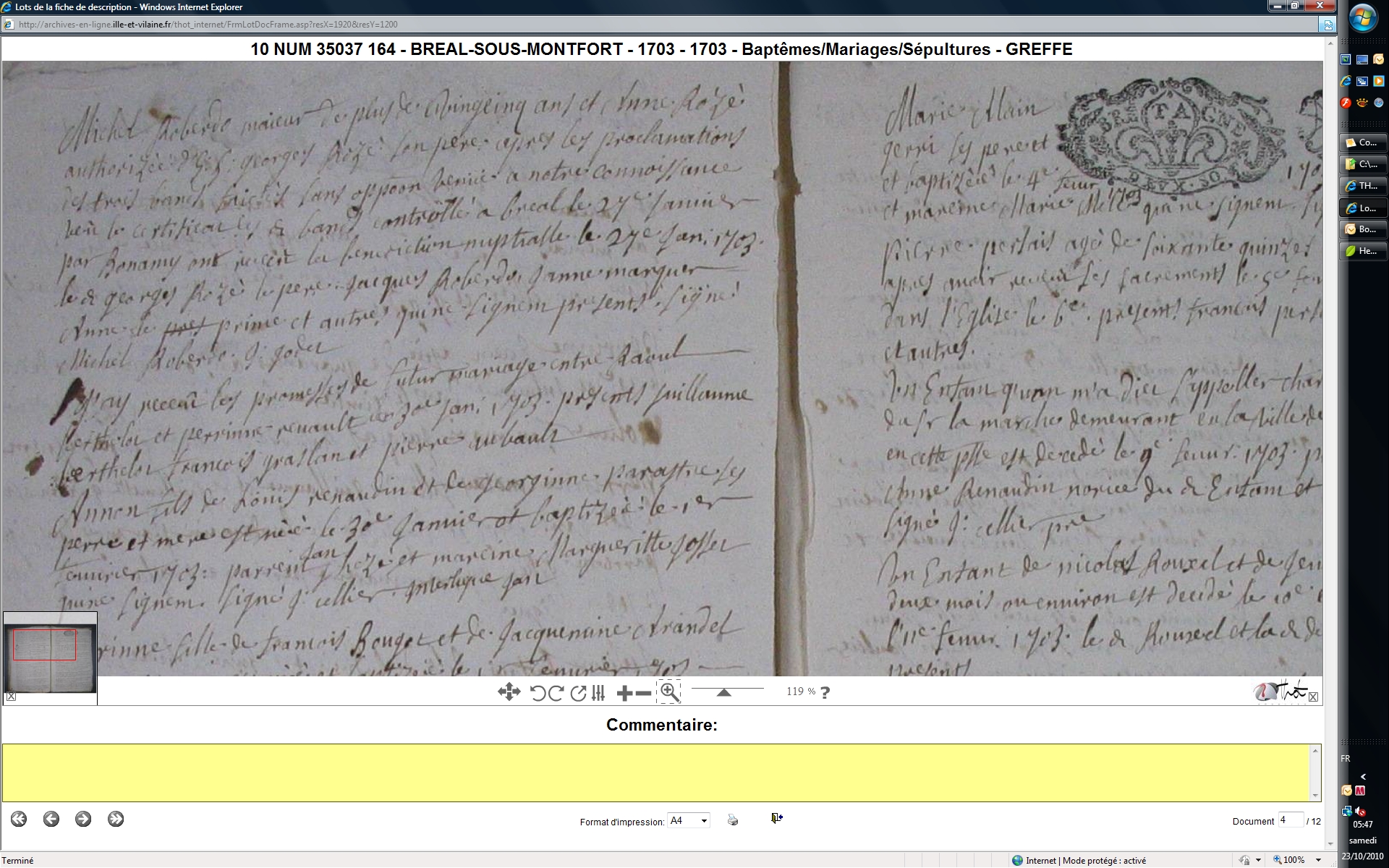Reset the image view
The width and height of the screenshot is (1389, 868).
point(577,693)
